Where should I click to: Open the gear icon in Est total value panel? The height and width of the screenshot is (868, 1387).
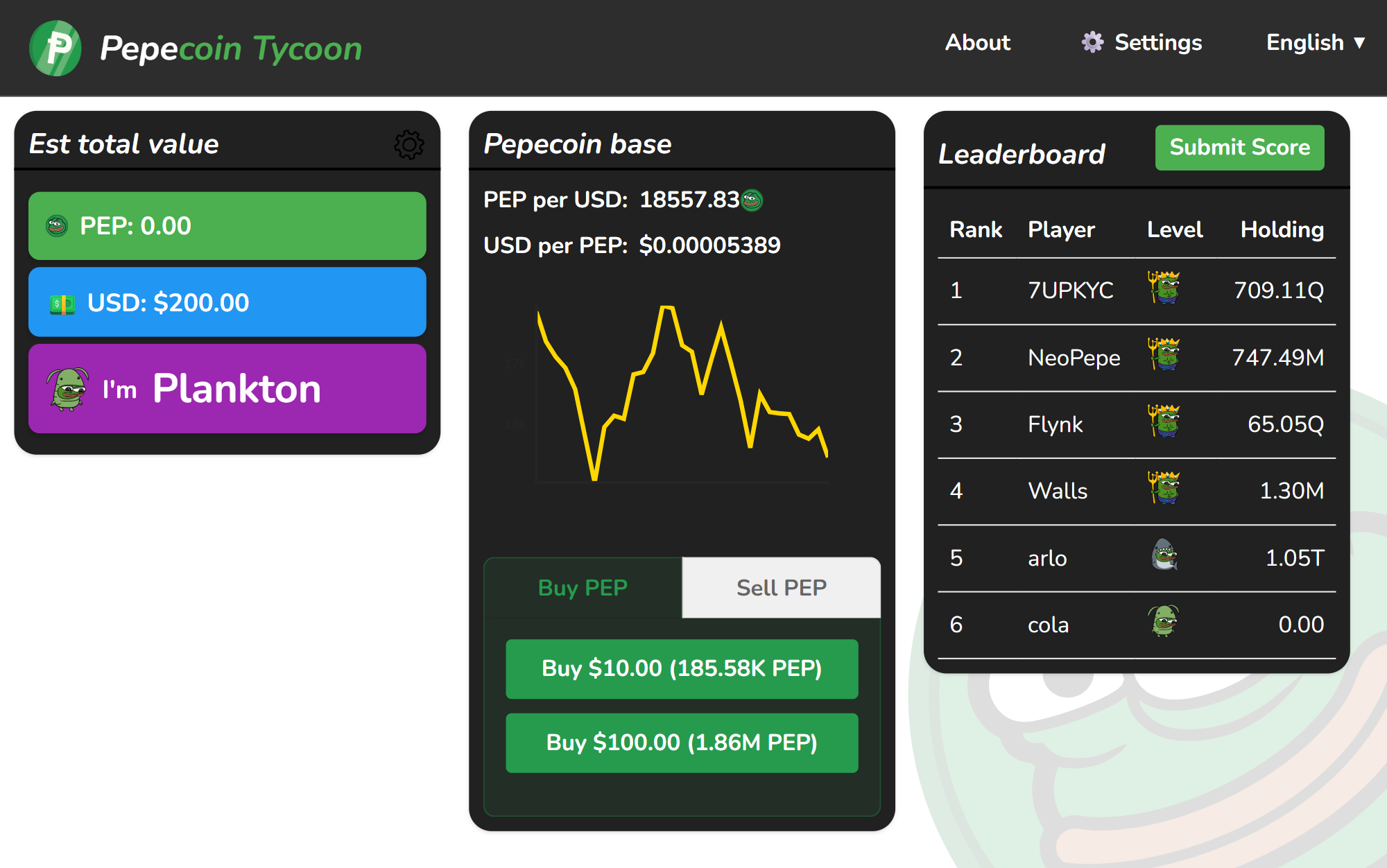[x=409, y=144]
